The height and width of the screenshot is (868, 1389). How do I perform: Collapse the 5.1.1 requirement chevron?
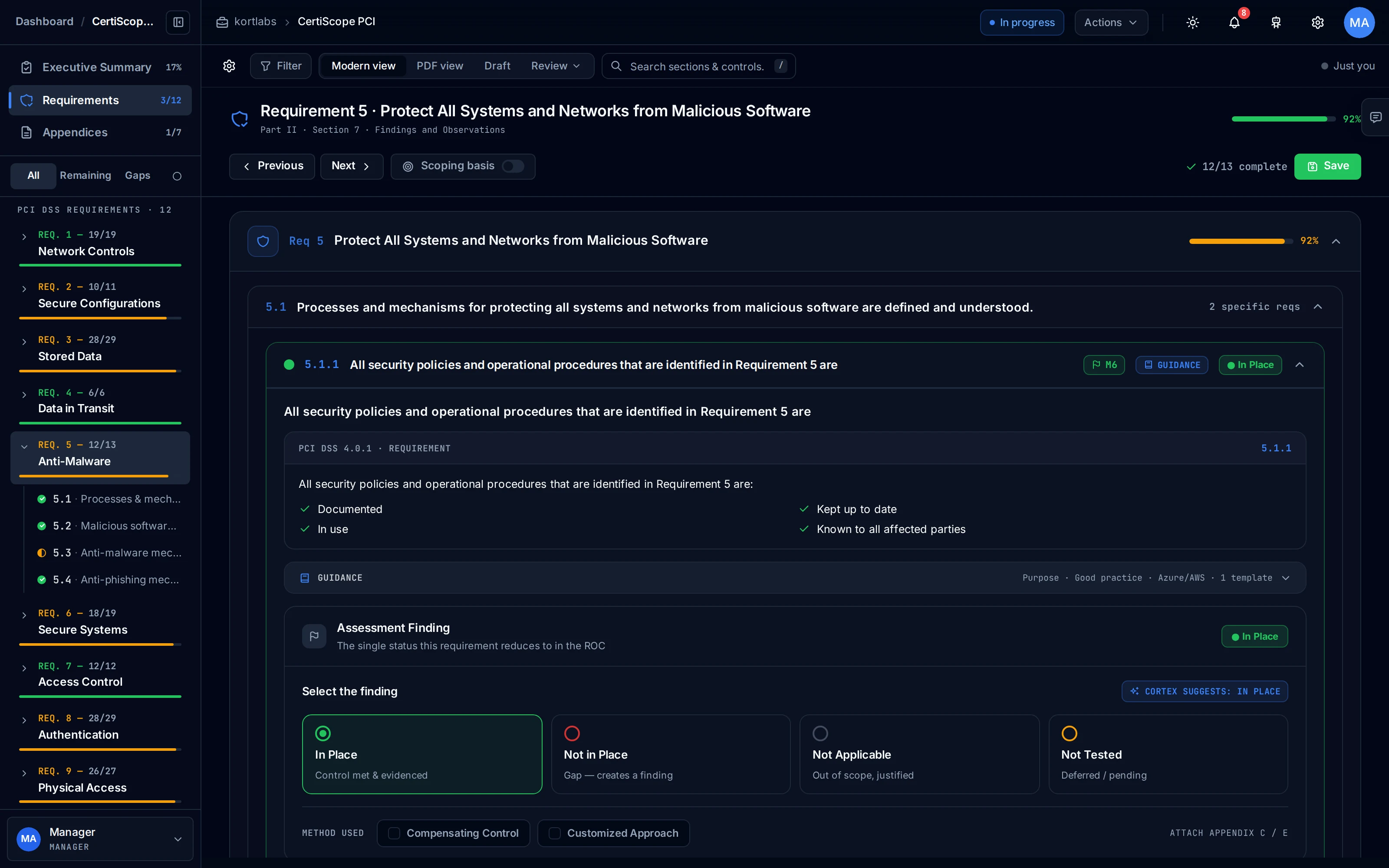point(1300,365)
